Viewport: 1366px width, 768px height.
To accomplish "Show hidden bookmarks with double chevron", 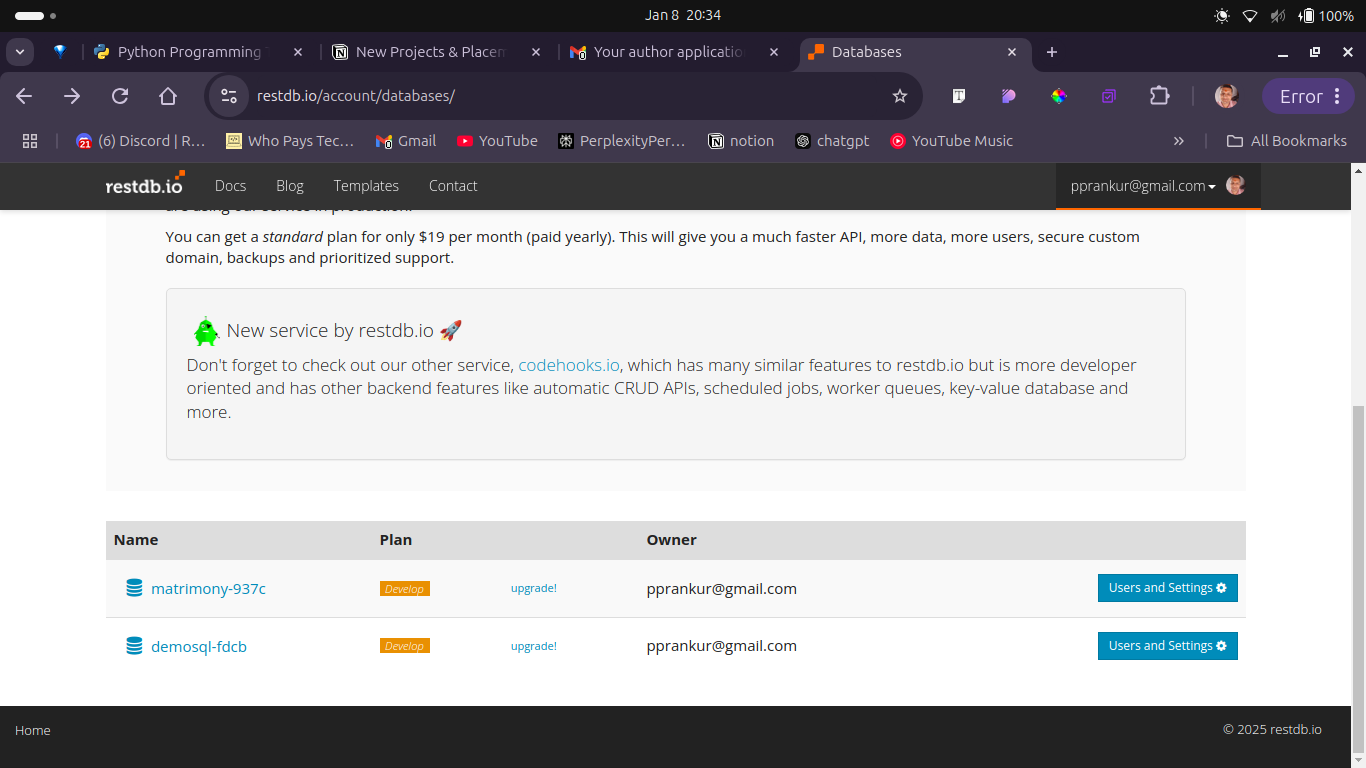I will pyautogui.click(x=1179, y=141).
